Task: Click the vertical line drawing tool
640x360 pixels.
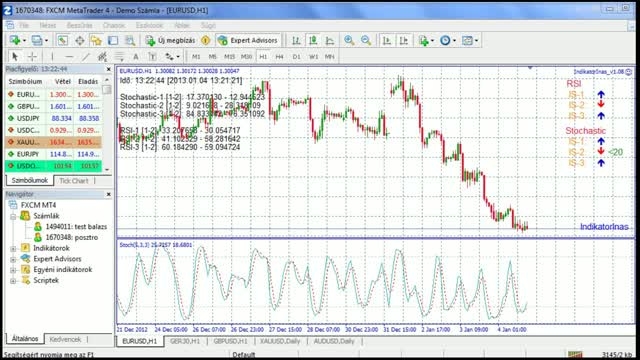Action: [52, 56]
